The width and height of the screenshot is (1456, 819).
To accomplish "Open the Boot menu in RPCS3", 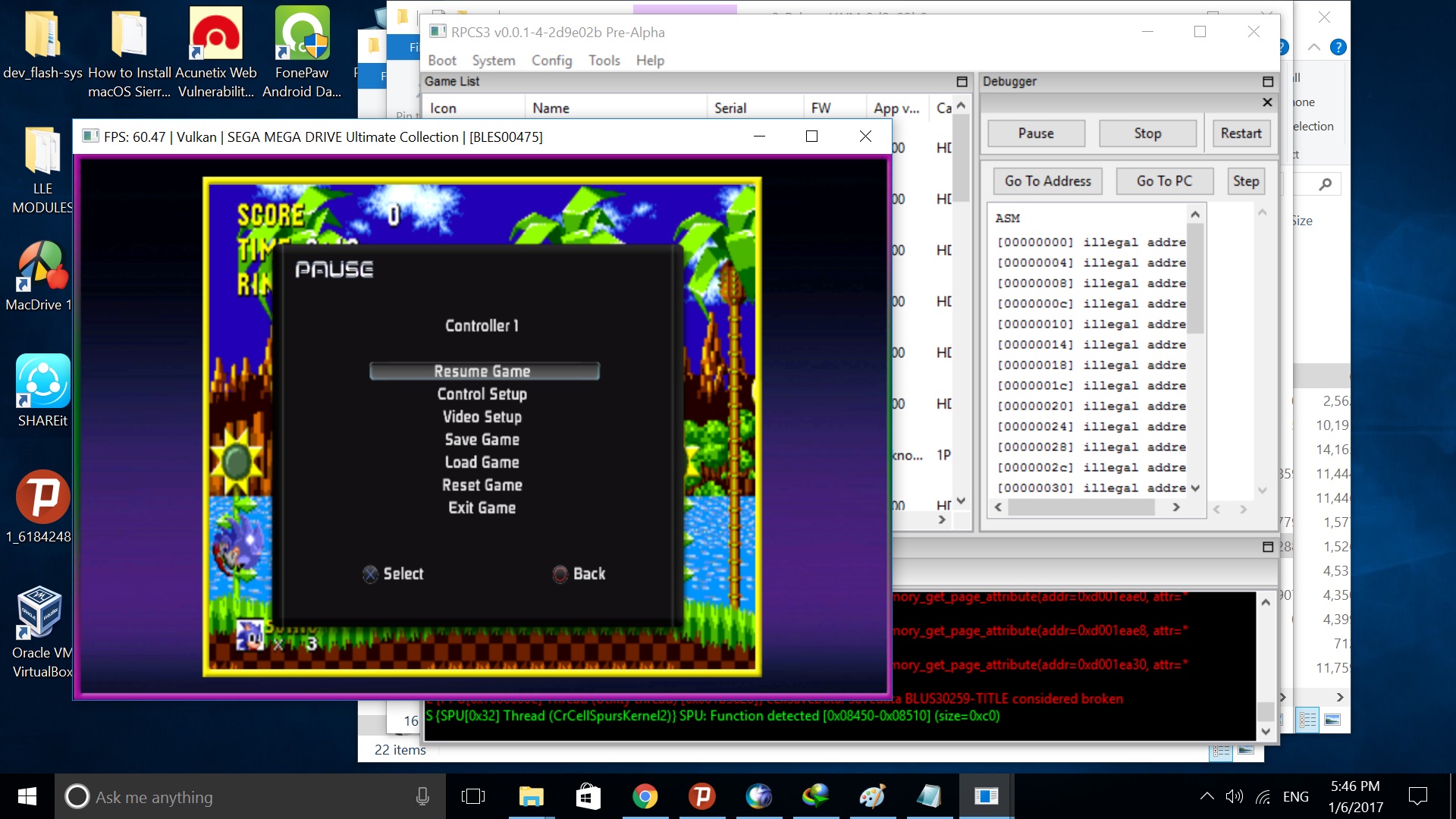I will coord(441,61).
